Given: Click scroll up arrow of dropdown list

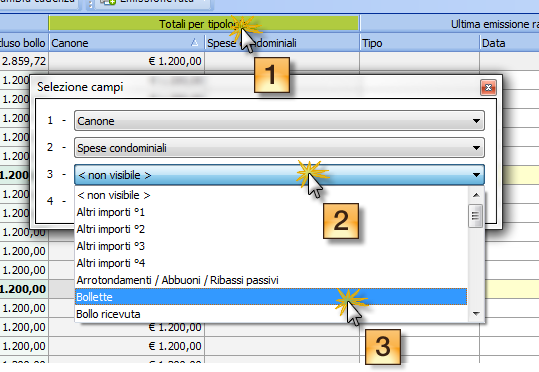Looking at the screenshot, I should (x=476, y=195).
